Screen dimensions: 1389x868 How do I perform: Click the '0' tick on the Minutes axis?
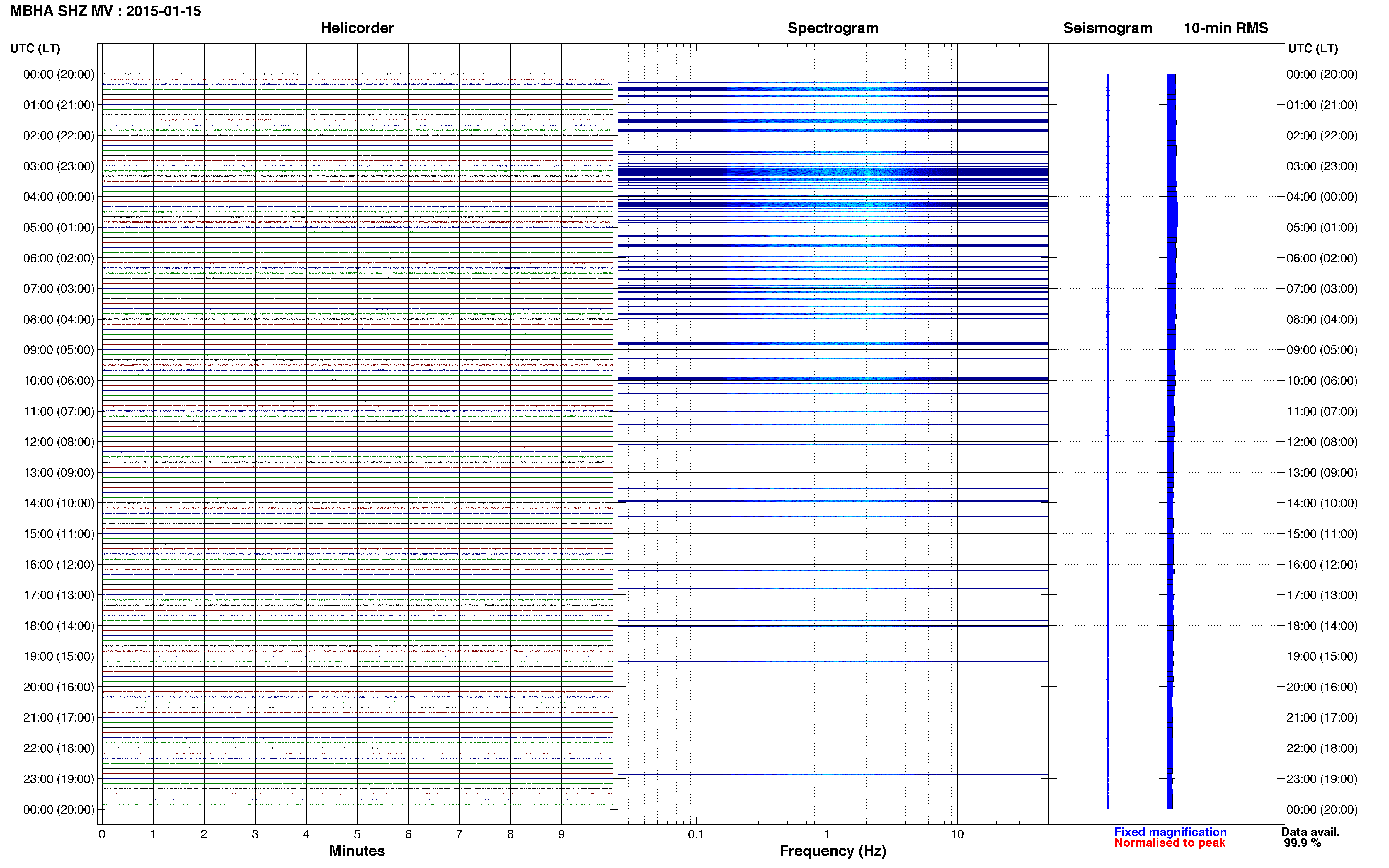pyautogui.click(x=102, y=835)
